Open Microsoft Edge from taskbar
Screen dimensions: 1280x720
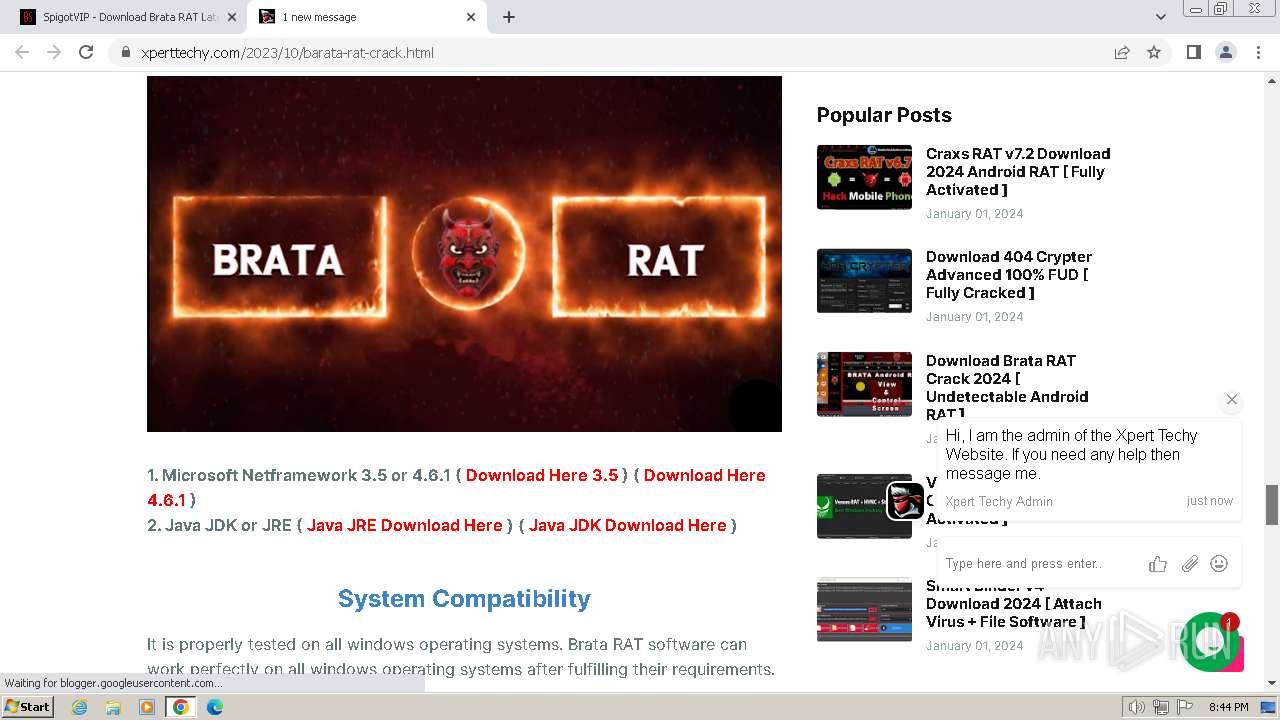click(215, 707)
